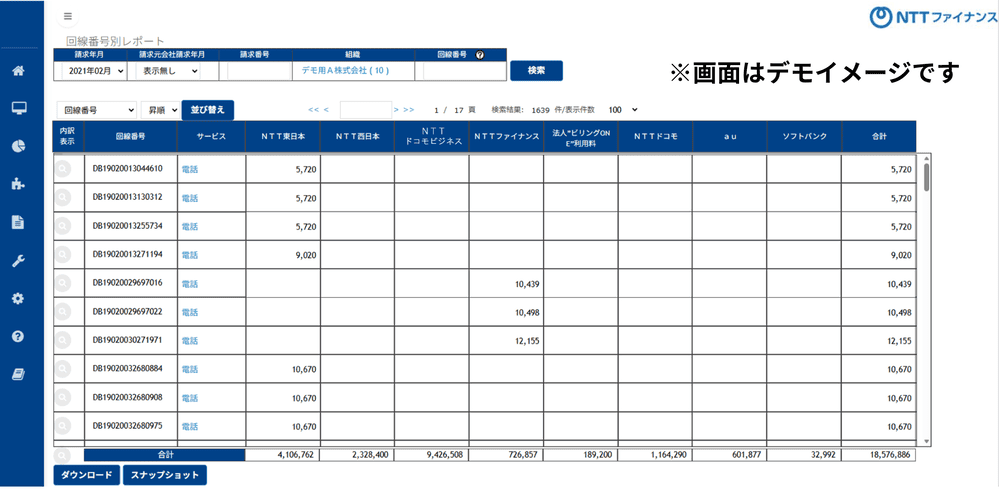The height and width of the screenshot is (496, 999).
Task: Click line number DB19020013271194
Action: 127,254
